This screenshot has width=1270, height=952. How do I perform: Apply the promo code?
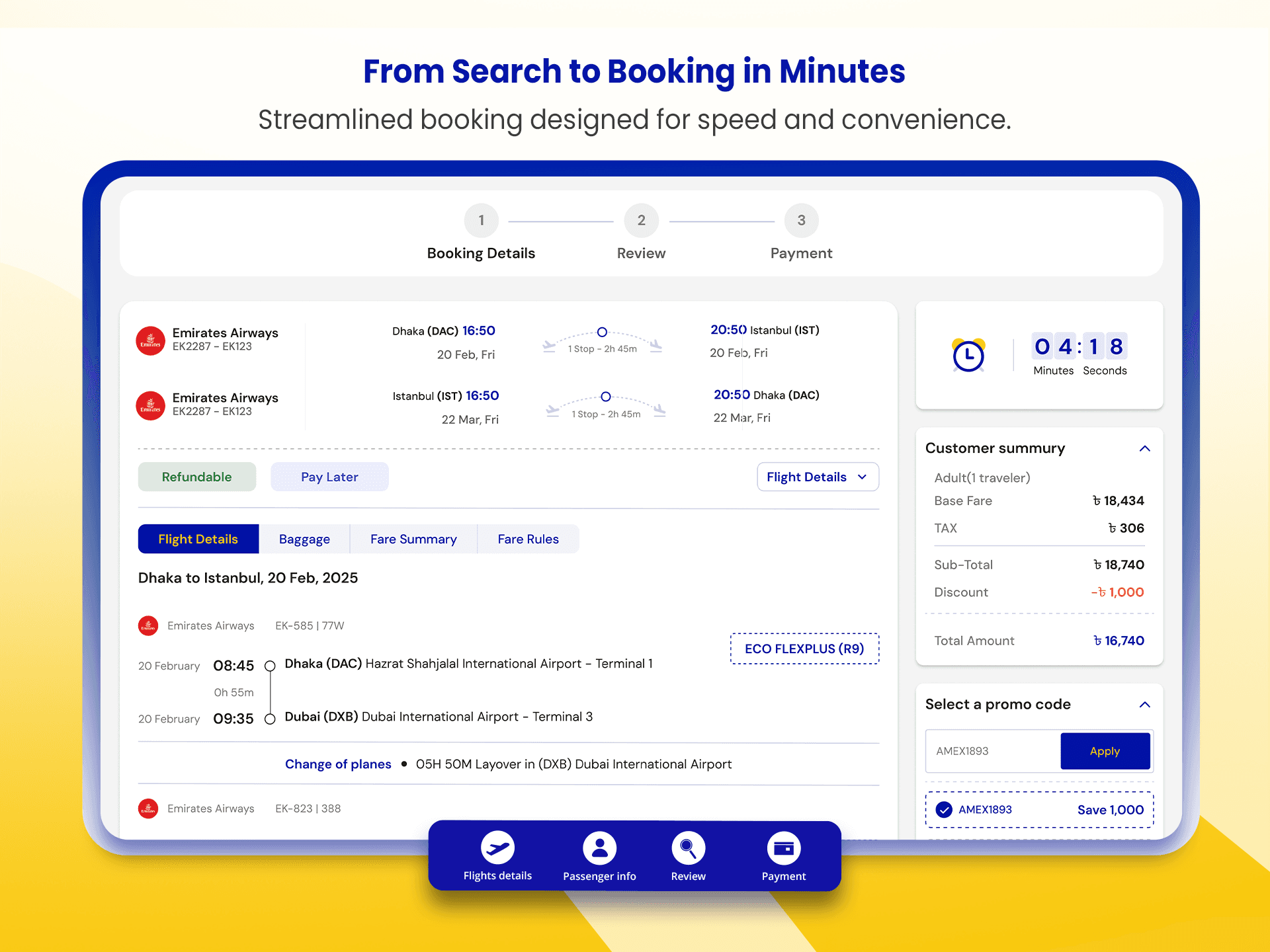pyautogui.click(x=1105, y=751)
